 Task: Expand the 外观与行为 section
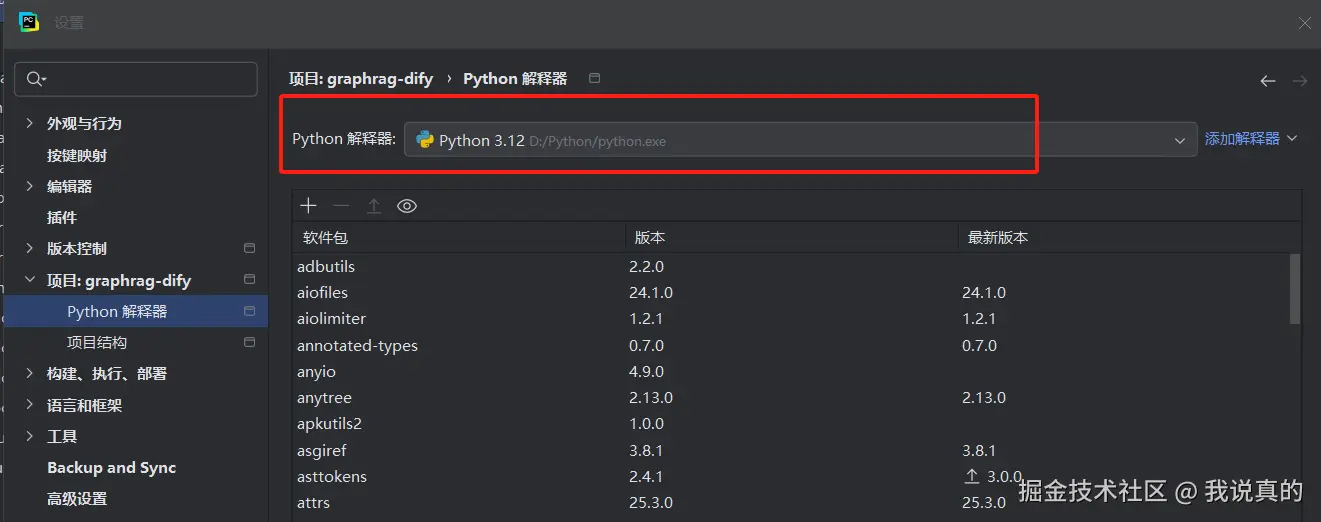29,123
